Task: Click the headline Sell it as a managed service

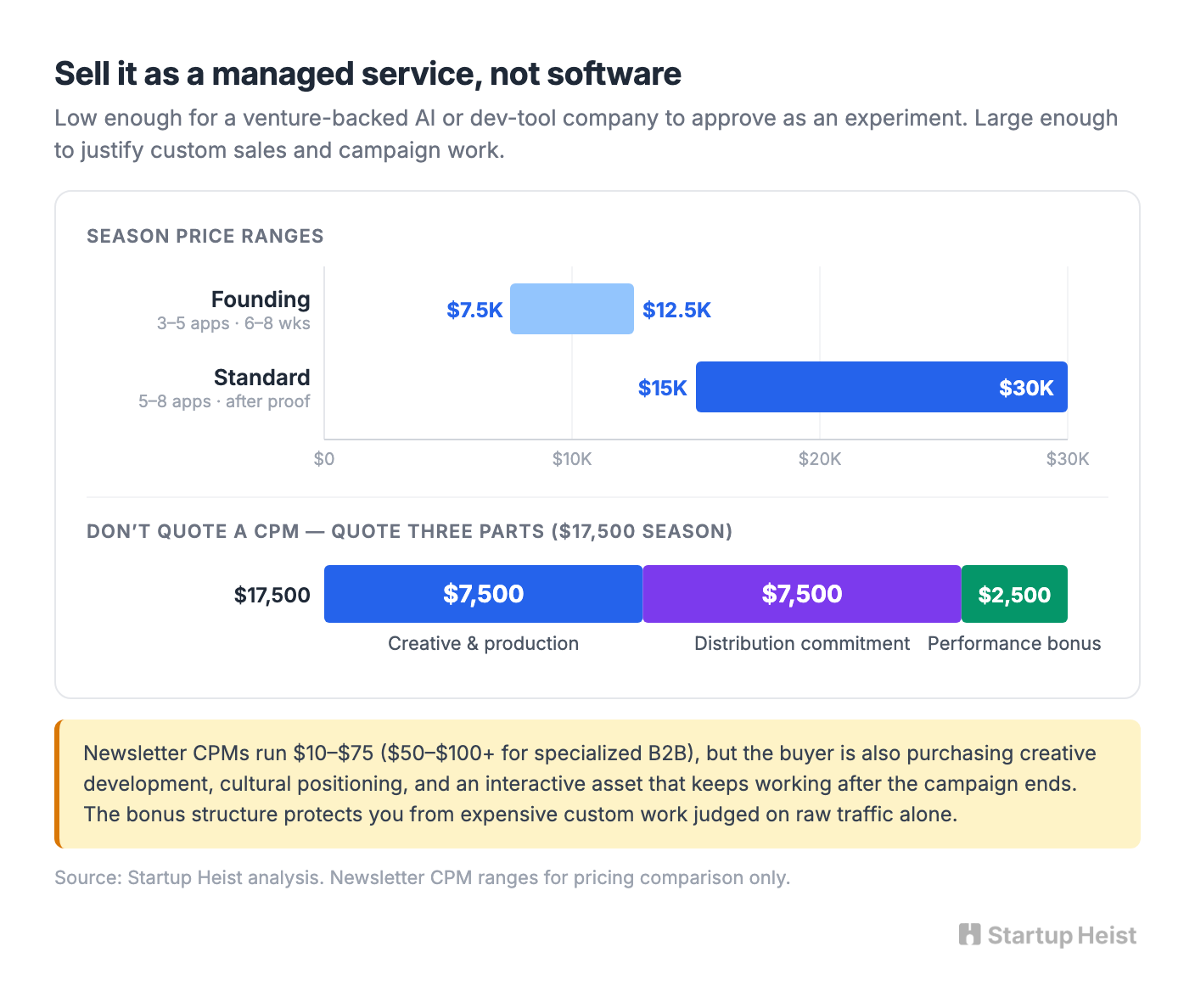Action: click(367, 74)
